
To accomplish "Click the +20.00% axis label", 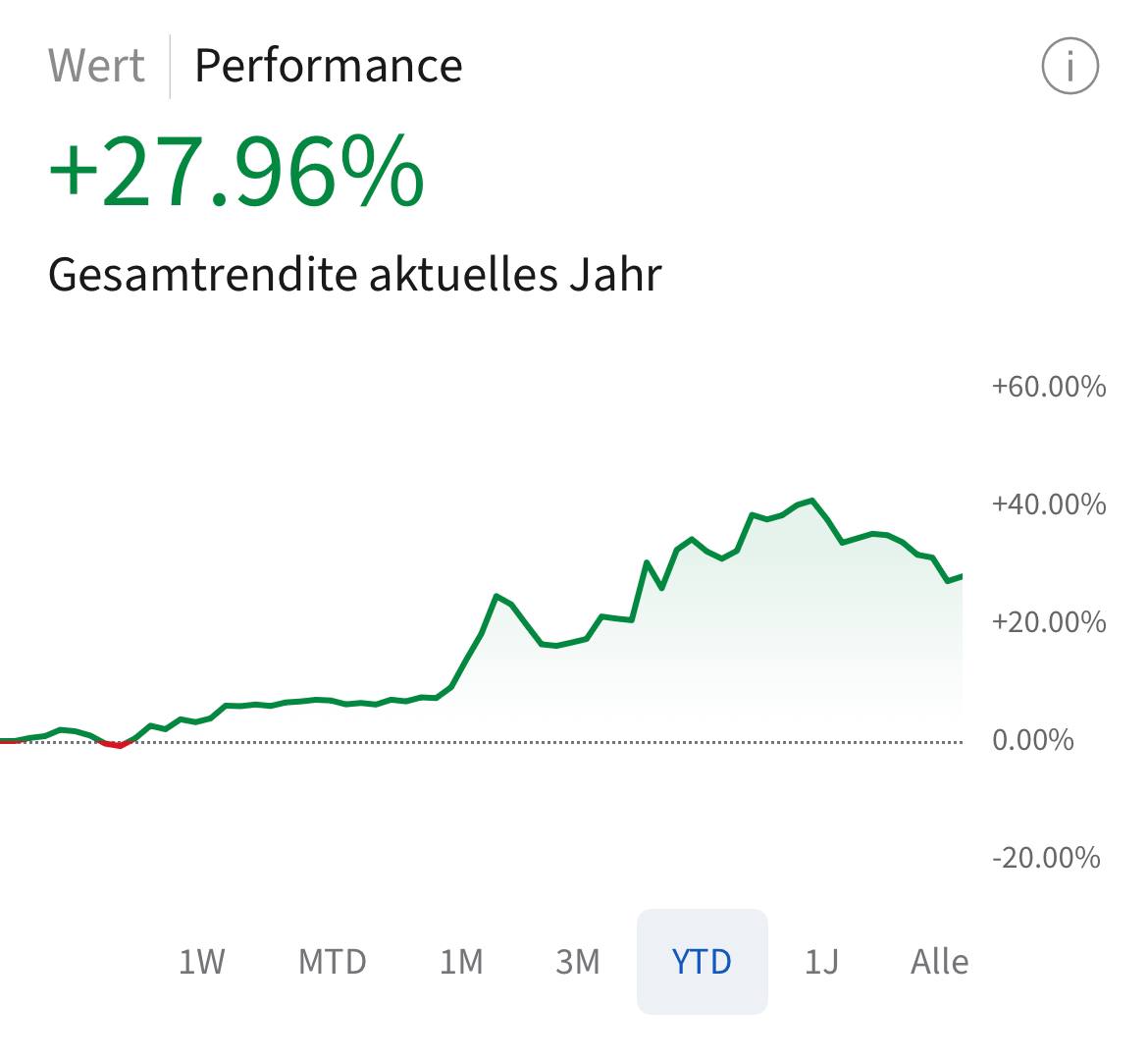I will [1048, 621].
